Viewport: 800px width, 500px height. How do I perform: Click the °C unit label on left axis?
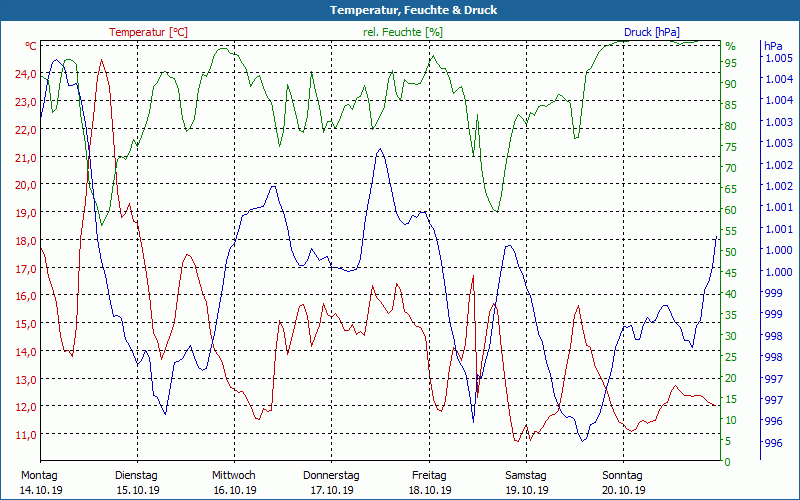[30, 46]
